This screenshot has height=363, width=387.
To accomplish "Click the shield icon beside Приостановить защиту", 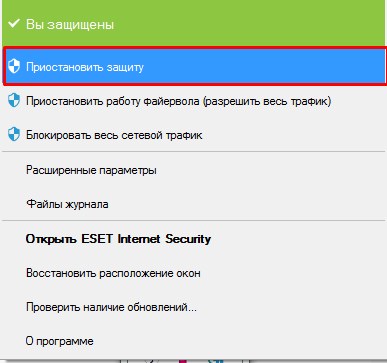I will coord(14,66).
